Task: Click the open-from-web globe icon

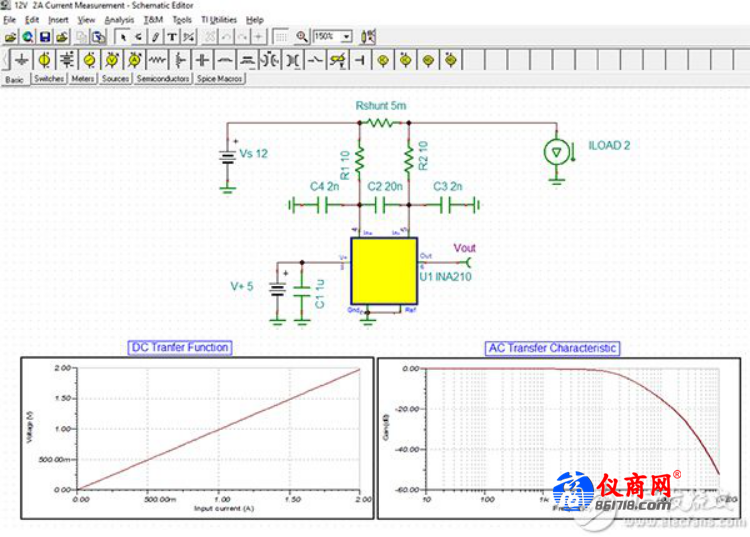Action: [x=28, y=37]
